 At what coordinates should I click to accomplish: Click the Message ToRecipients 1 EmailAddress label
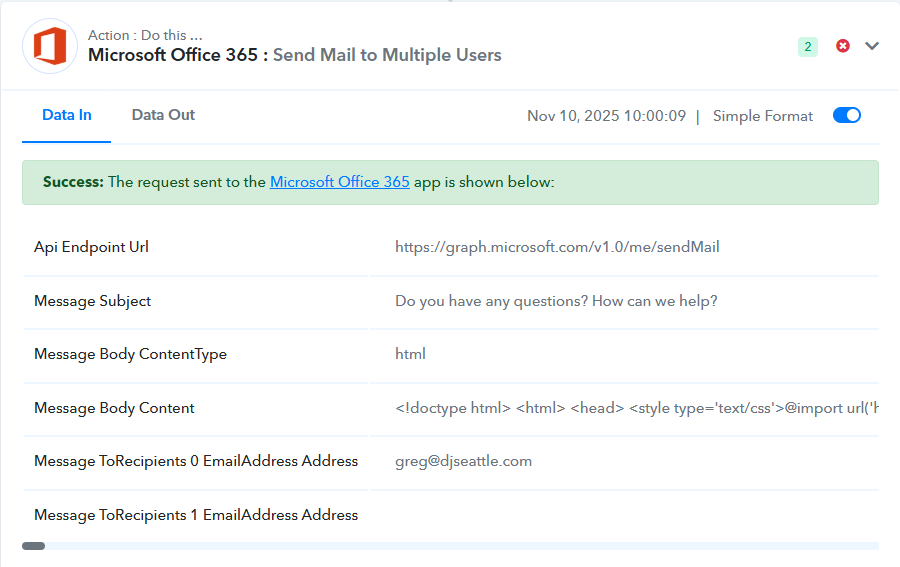(x=196, y=515)
